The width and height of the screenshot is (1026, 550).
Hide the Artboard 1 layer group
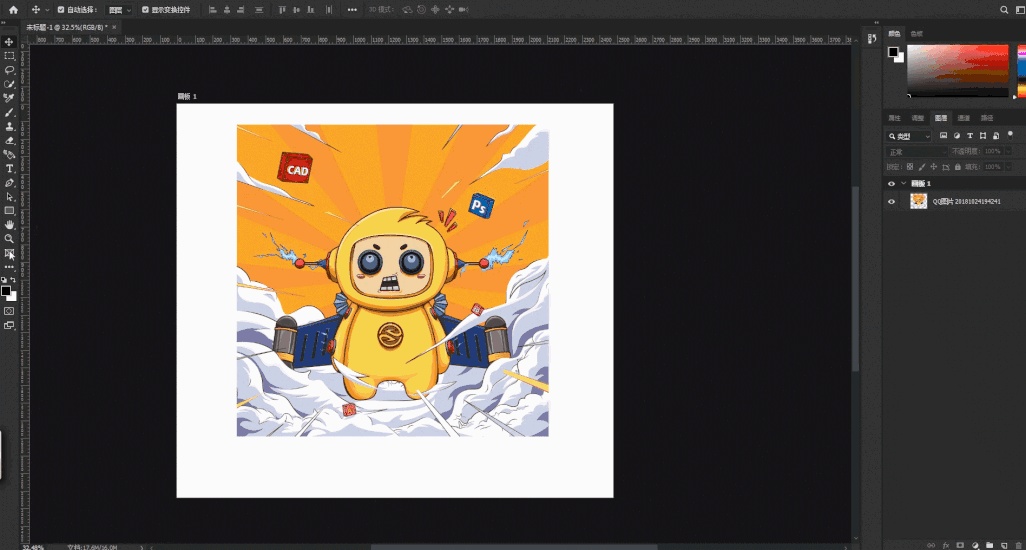click(891, 184)
